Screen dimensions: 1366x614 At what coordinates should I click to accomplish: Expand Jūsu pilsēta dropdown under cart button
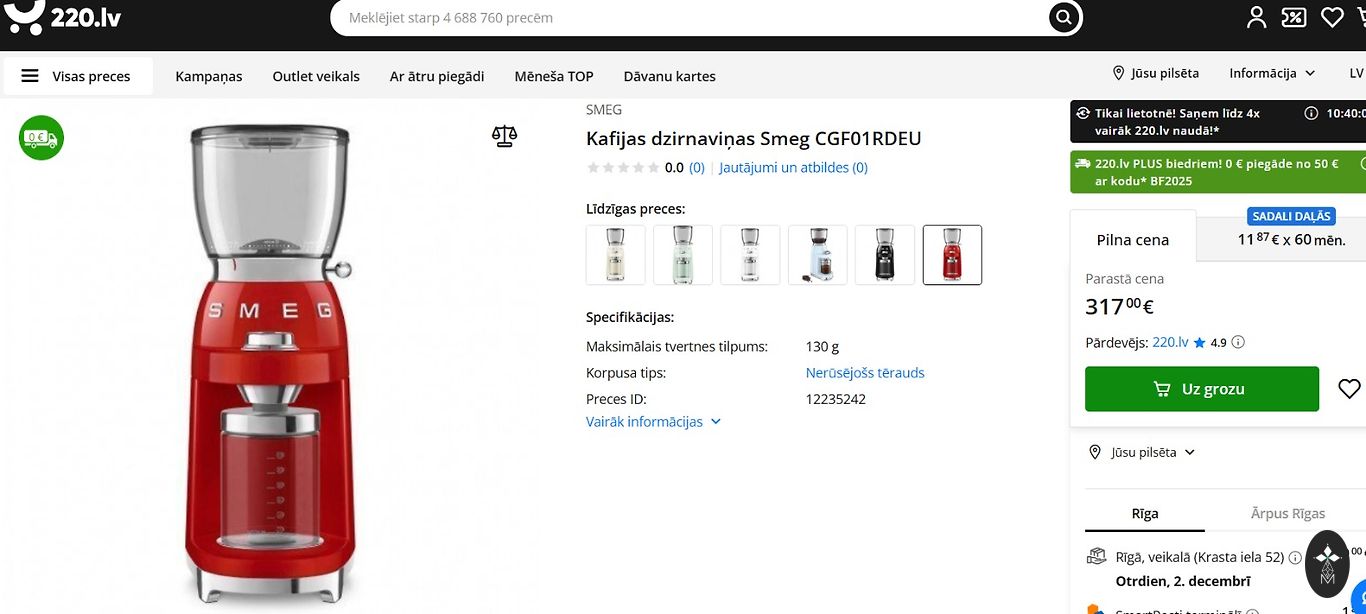[x=1142, y=452]
